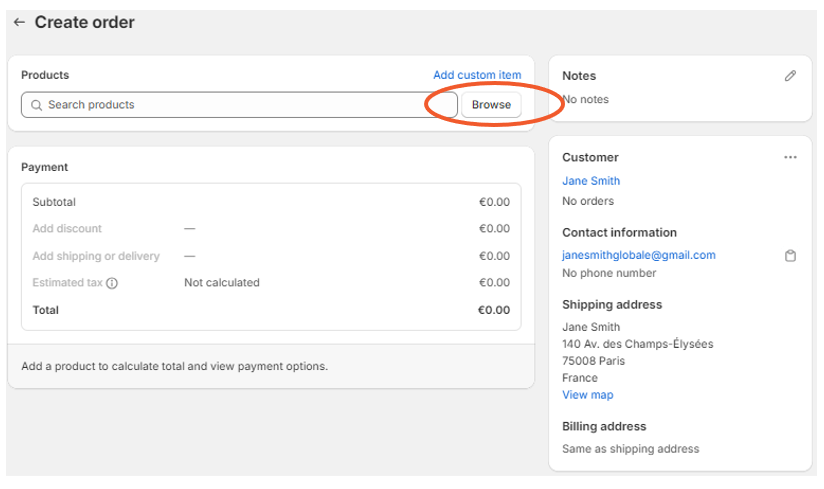824x489 pixels.
Task: Click the Add custom item link
Action: (x=476, y=75)
